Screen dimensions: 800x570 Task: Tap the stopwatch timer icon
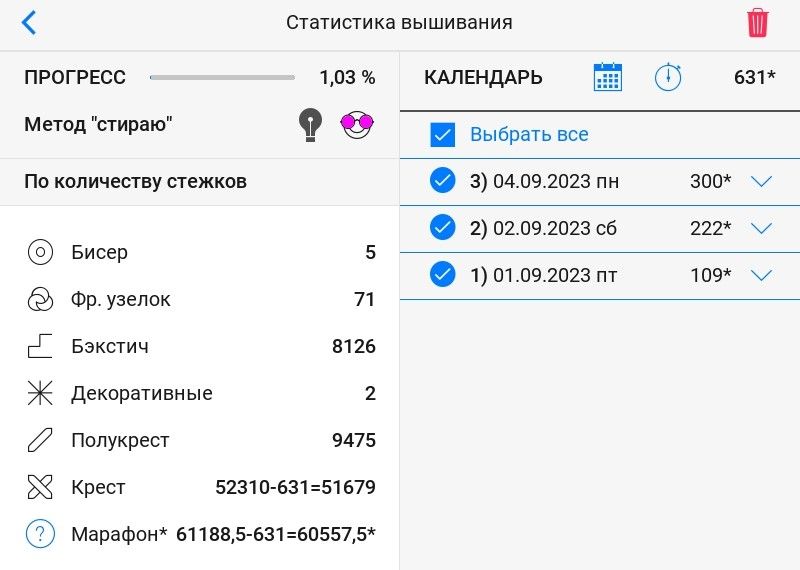click(x=667, y=78)
